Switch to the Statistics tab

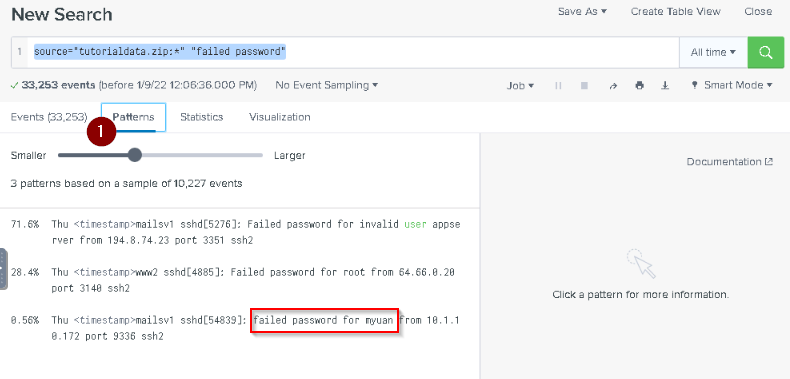pos(202,117)
